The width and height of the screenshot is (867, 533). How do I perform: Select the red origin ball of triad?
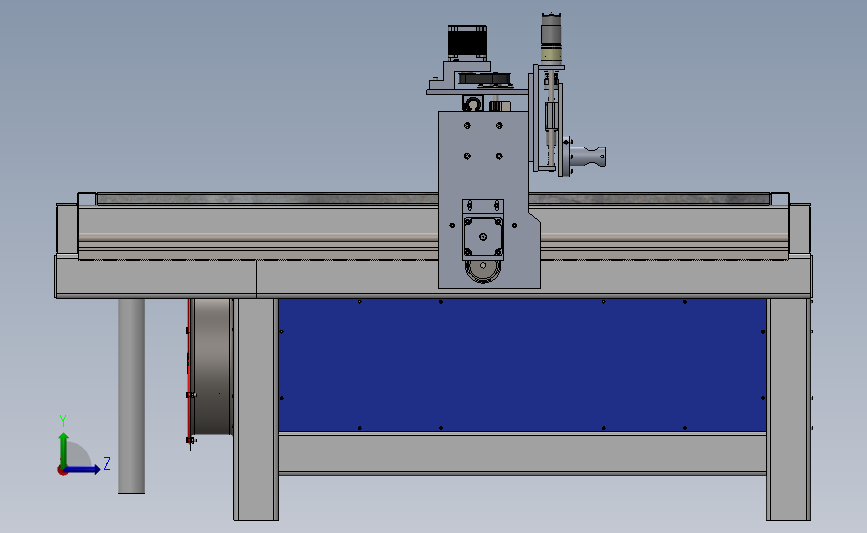click(62, 471)
